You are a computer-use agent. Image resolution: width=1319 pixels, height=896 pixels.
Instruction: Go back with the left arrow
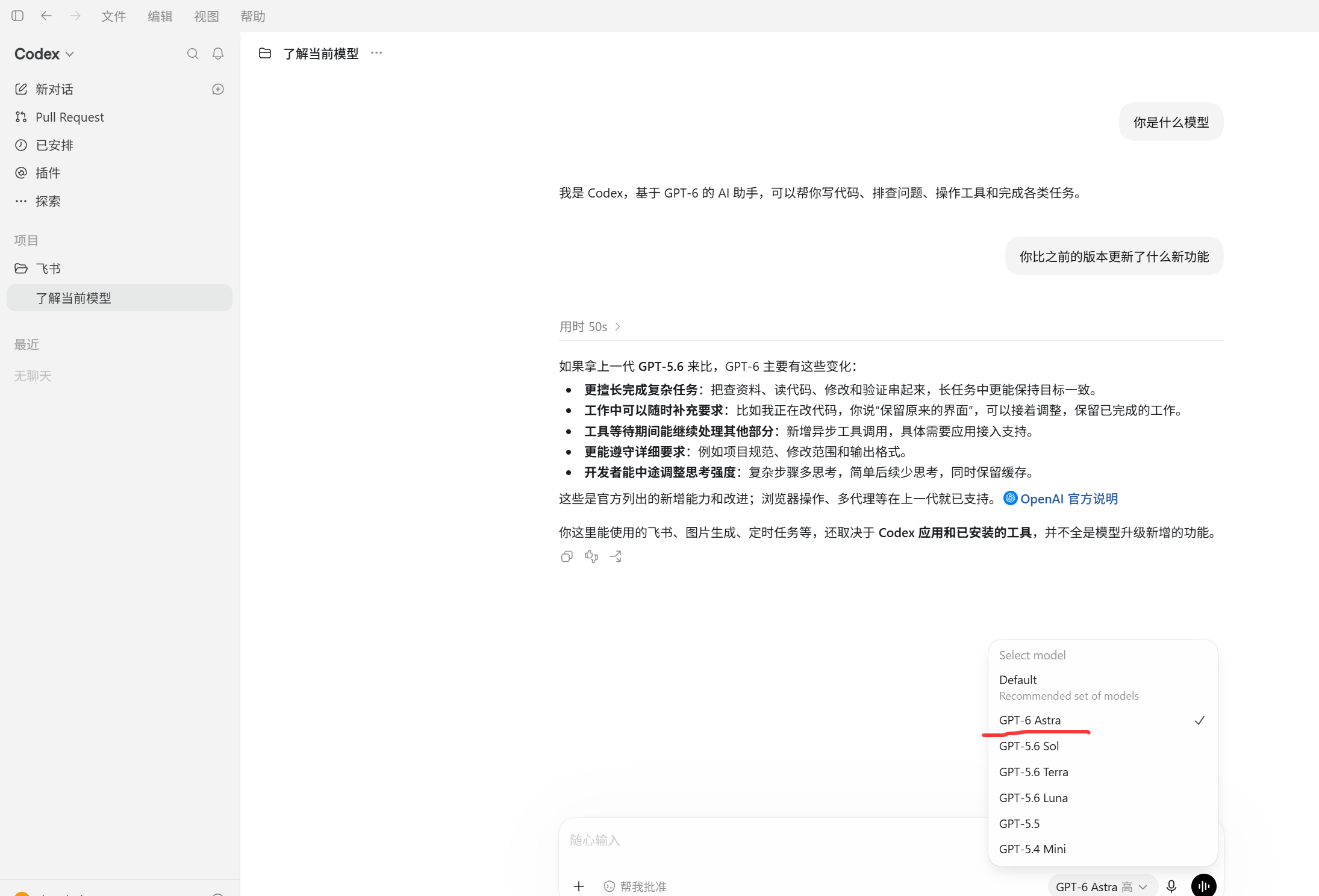click(x=46, y=16)
